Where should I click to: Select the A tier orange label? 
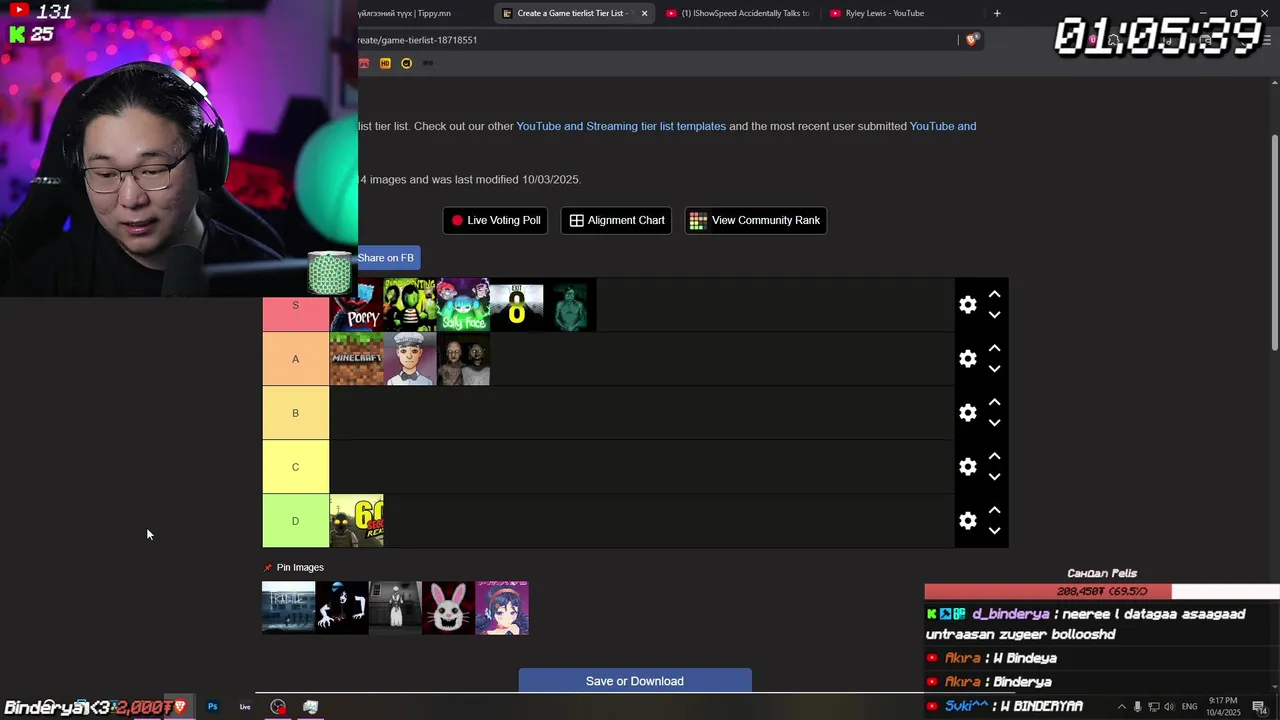tap(295, 359)
